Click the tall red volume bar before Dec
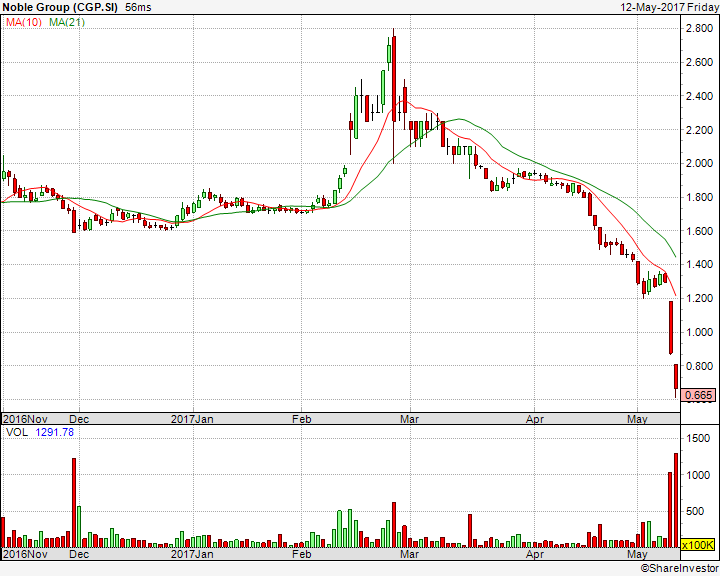Viewport: 720px width, 576px height. (73, 503)
